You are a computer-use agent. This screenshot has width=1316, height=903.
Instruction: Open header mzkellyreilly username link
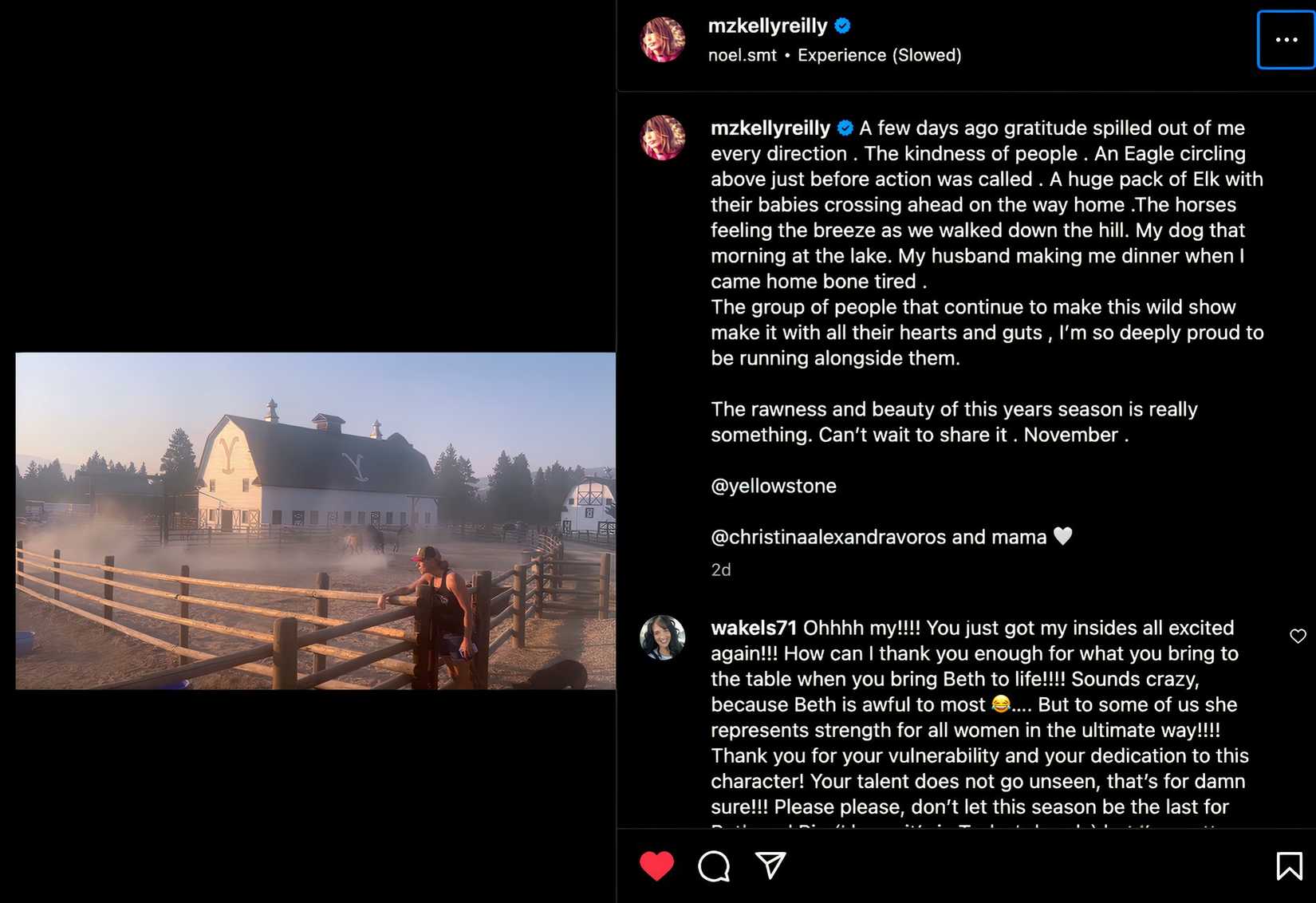click(767, 26)
